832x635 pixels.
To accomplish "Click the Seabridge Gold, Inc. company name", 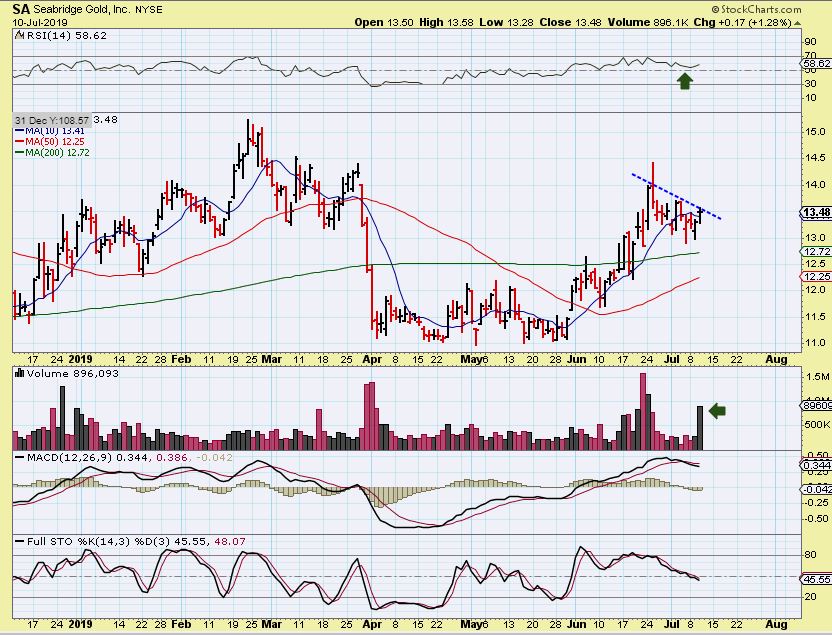I will [x=81, y=10].
